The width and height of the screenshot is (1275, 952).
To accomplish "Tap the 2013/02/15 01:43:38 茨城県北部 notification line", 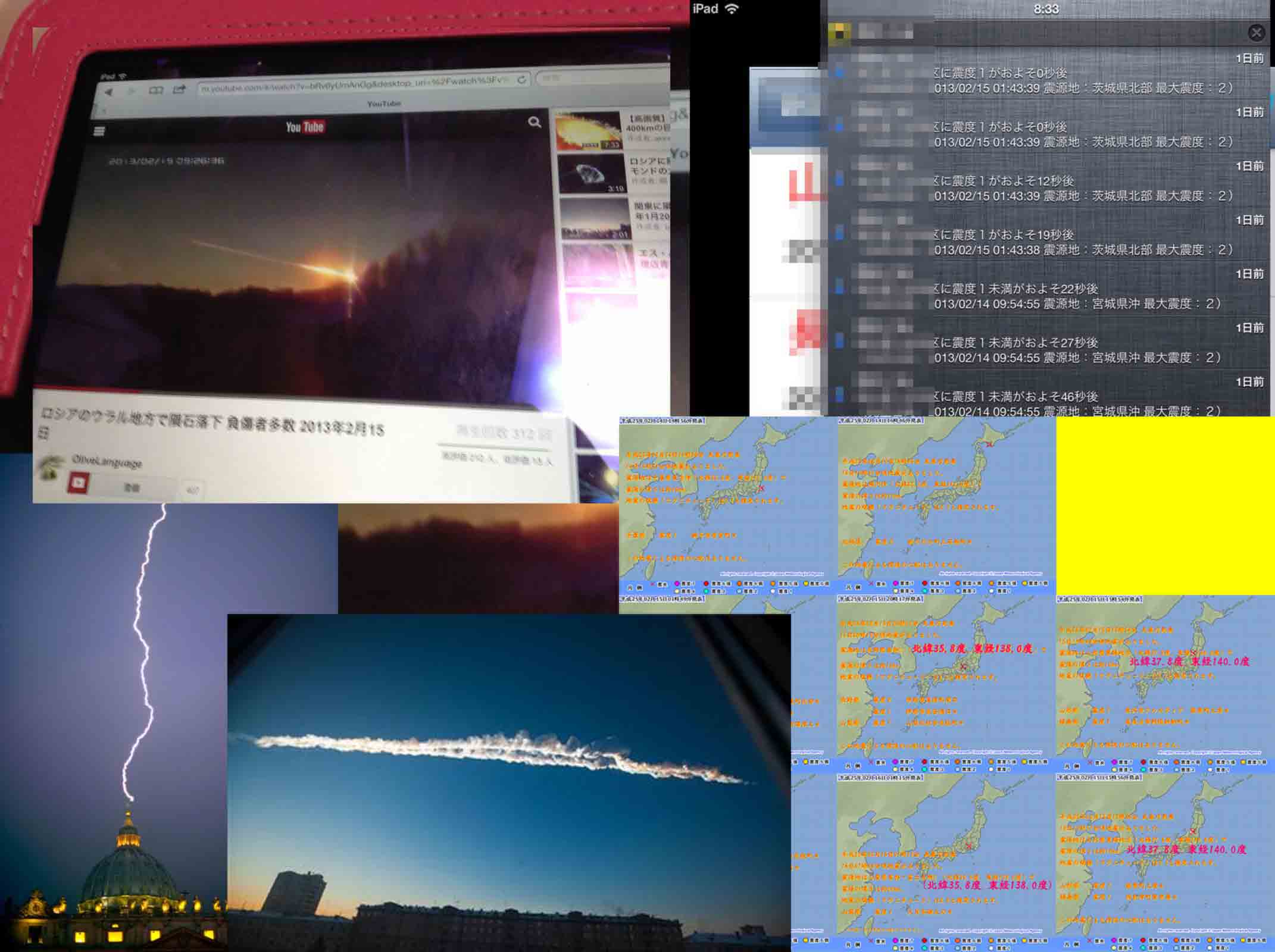I will pyautogui.click(x=1083, y=250).
